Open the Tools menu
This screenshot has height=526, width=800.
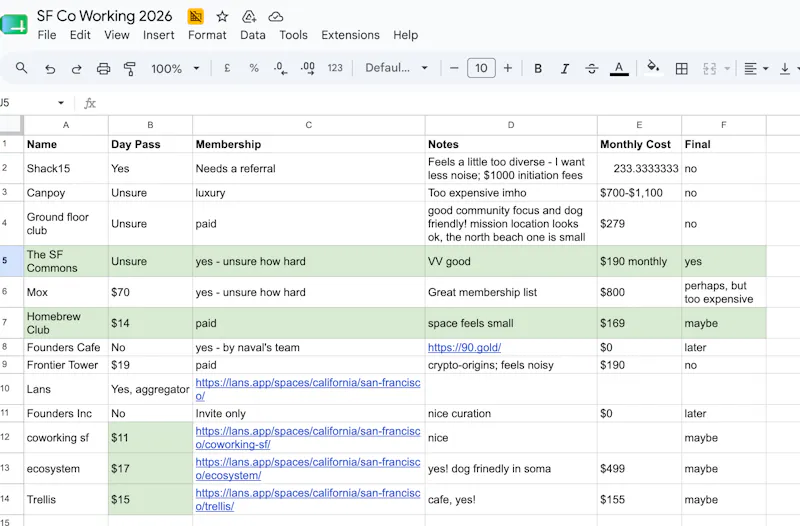click(293, 35)
